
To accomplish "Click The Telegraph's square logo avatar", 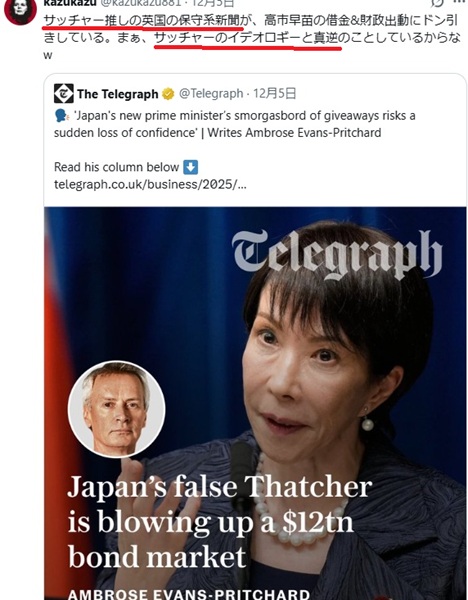I will 64,93.
